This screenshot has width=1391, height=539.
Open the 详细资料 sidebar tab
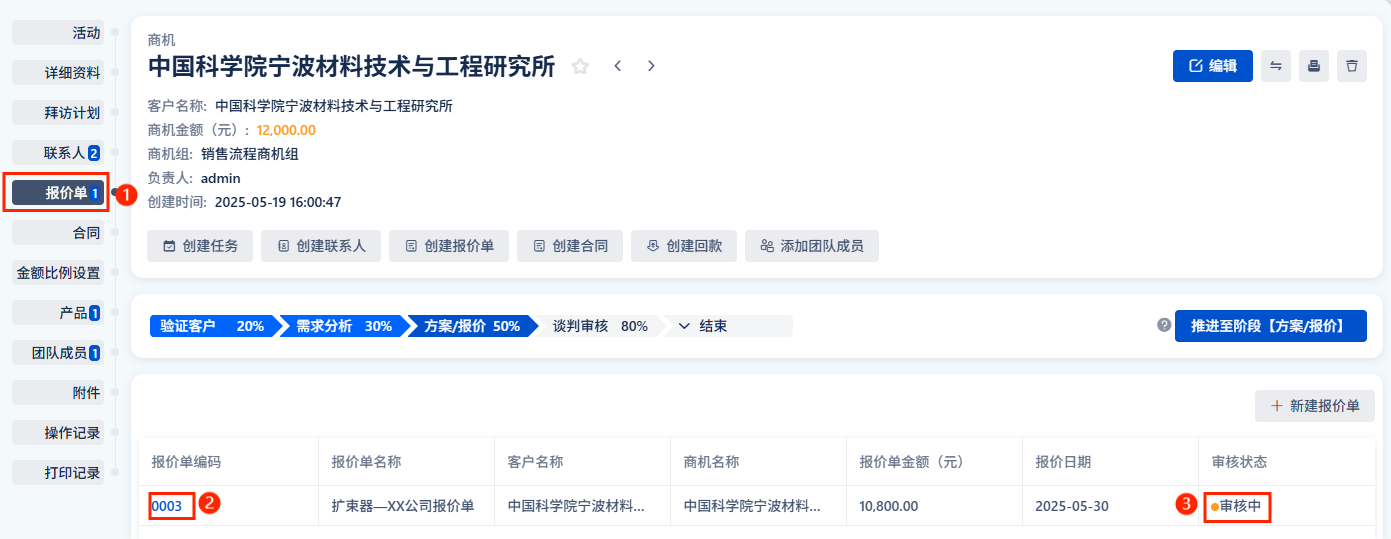(58, 72)
